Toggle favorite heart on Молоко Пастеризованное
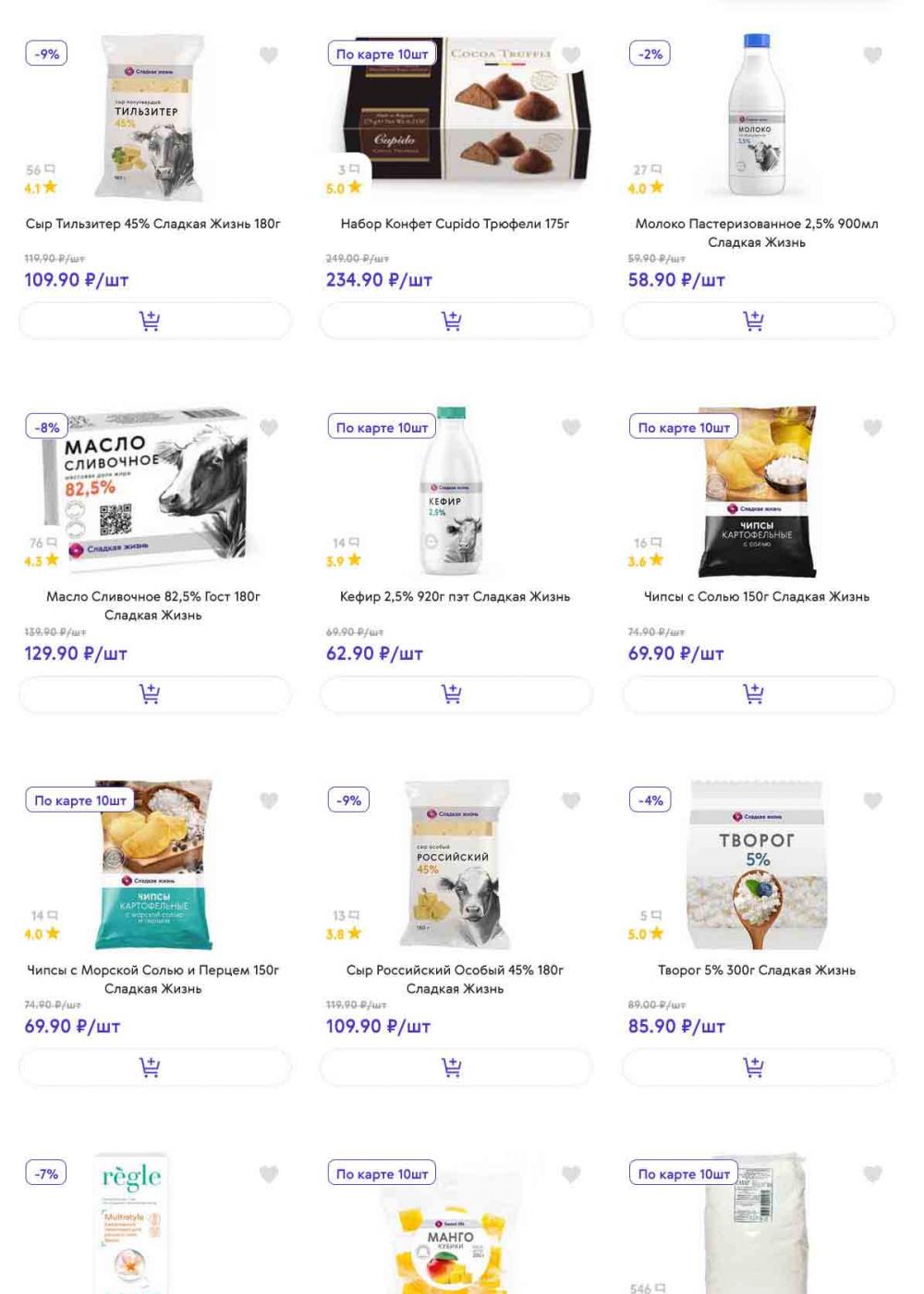924x1294 pixels. click(872, 55)
